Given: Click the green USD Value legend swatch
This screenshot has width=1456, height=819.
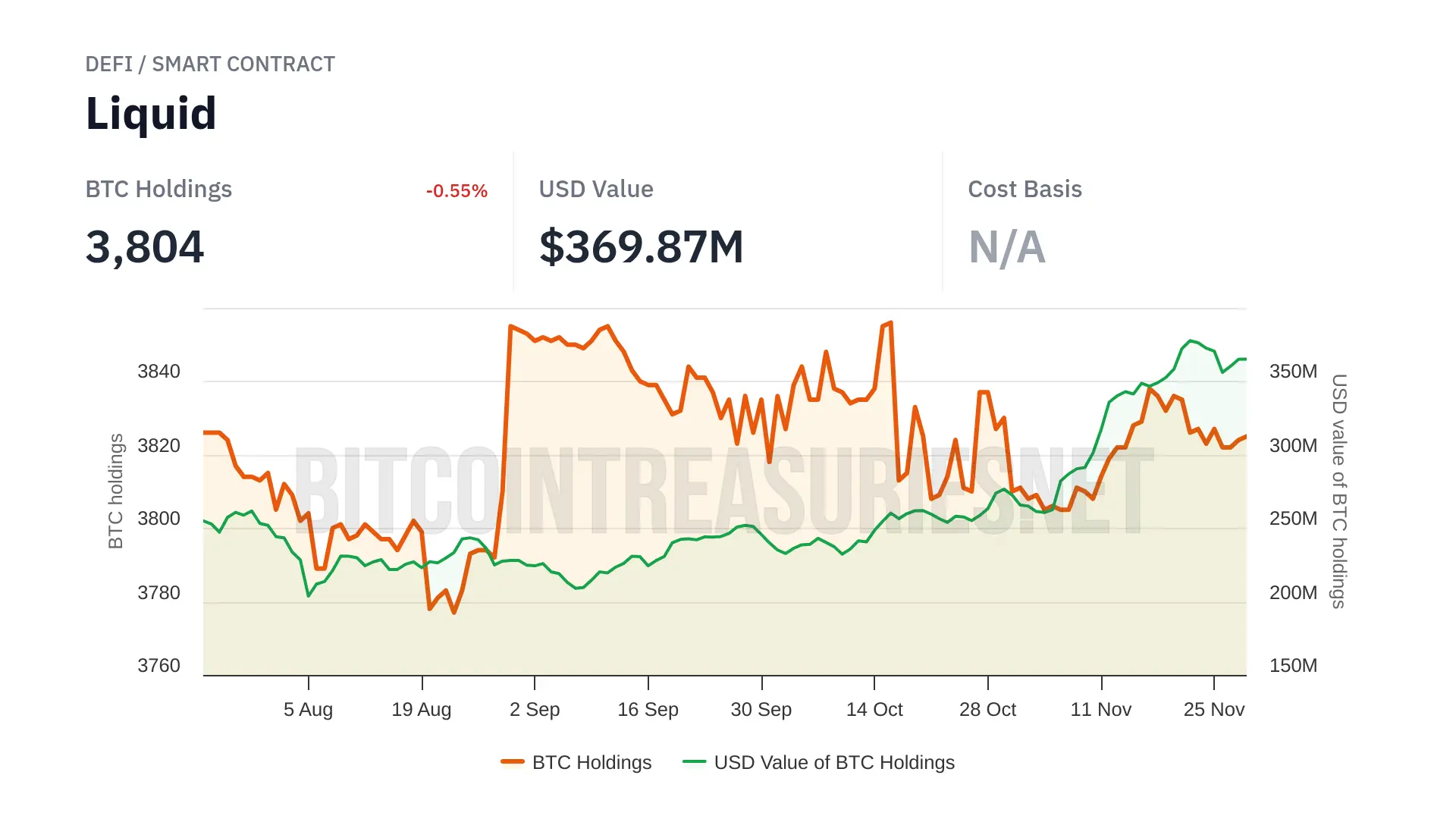Looking at the screenshot, I should pyautogui.click(x=694, y=761).
